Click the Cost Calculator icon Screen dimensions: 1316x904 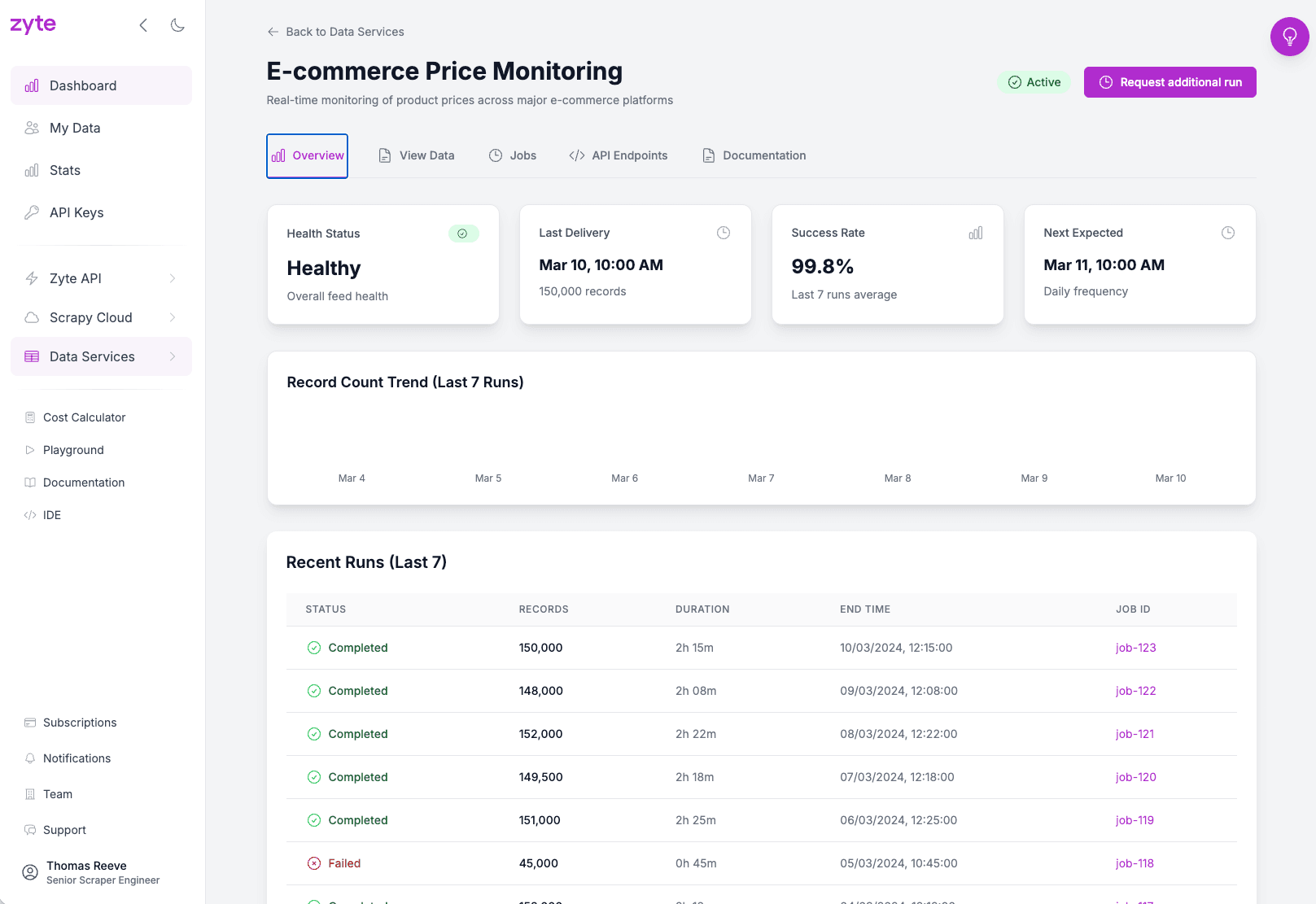(30, 417)
